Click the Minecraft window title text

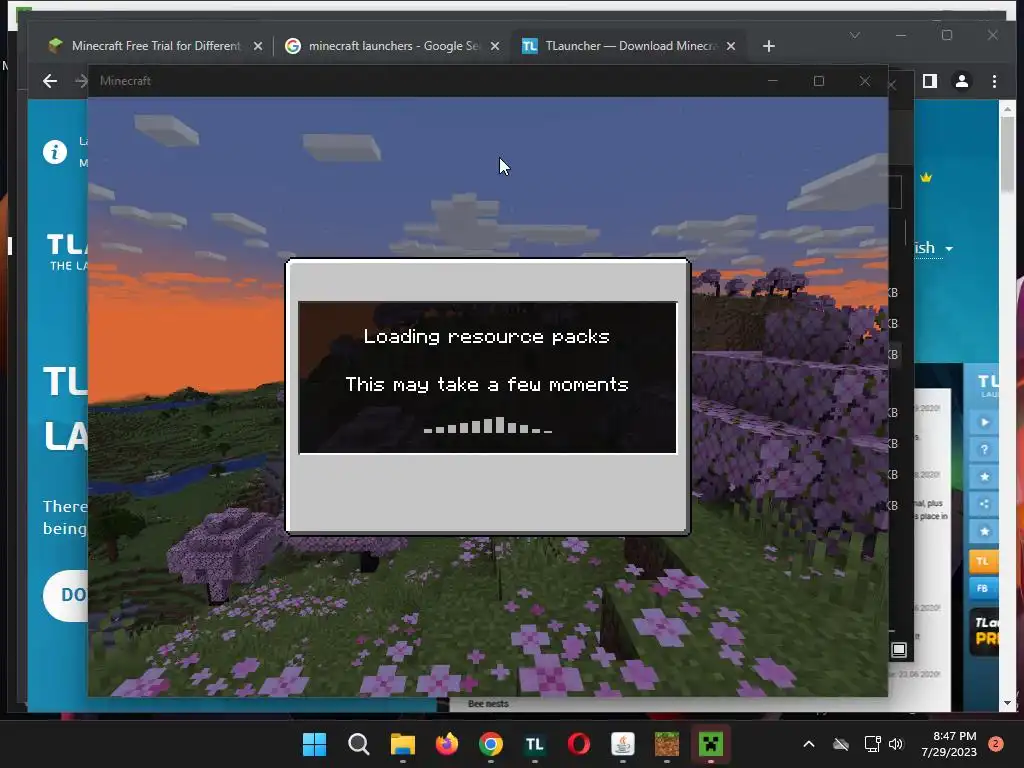125,81
